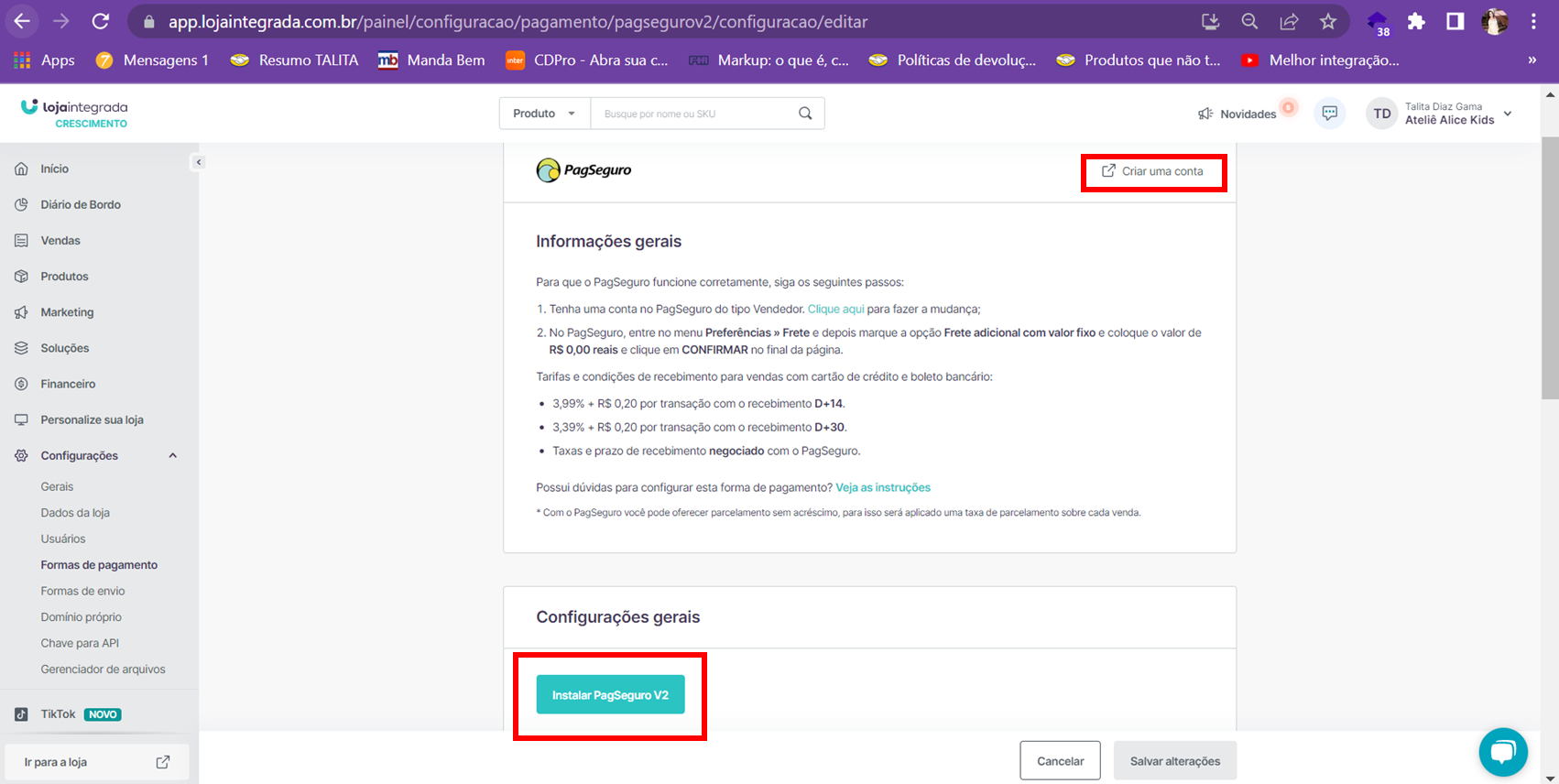Open the Produto search type dropdown
This screenshot has width=1559, height=784.
(545, 114)
